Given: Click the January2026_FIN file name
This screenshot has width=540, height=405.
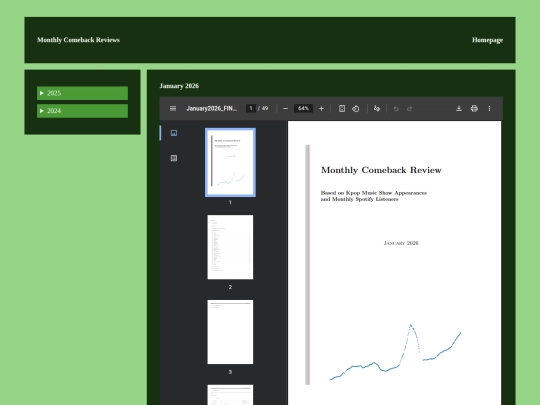Looking at the screenshot, I should click(211, 108).
